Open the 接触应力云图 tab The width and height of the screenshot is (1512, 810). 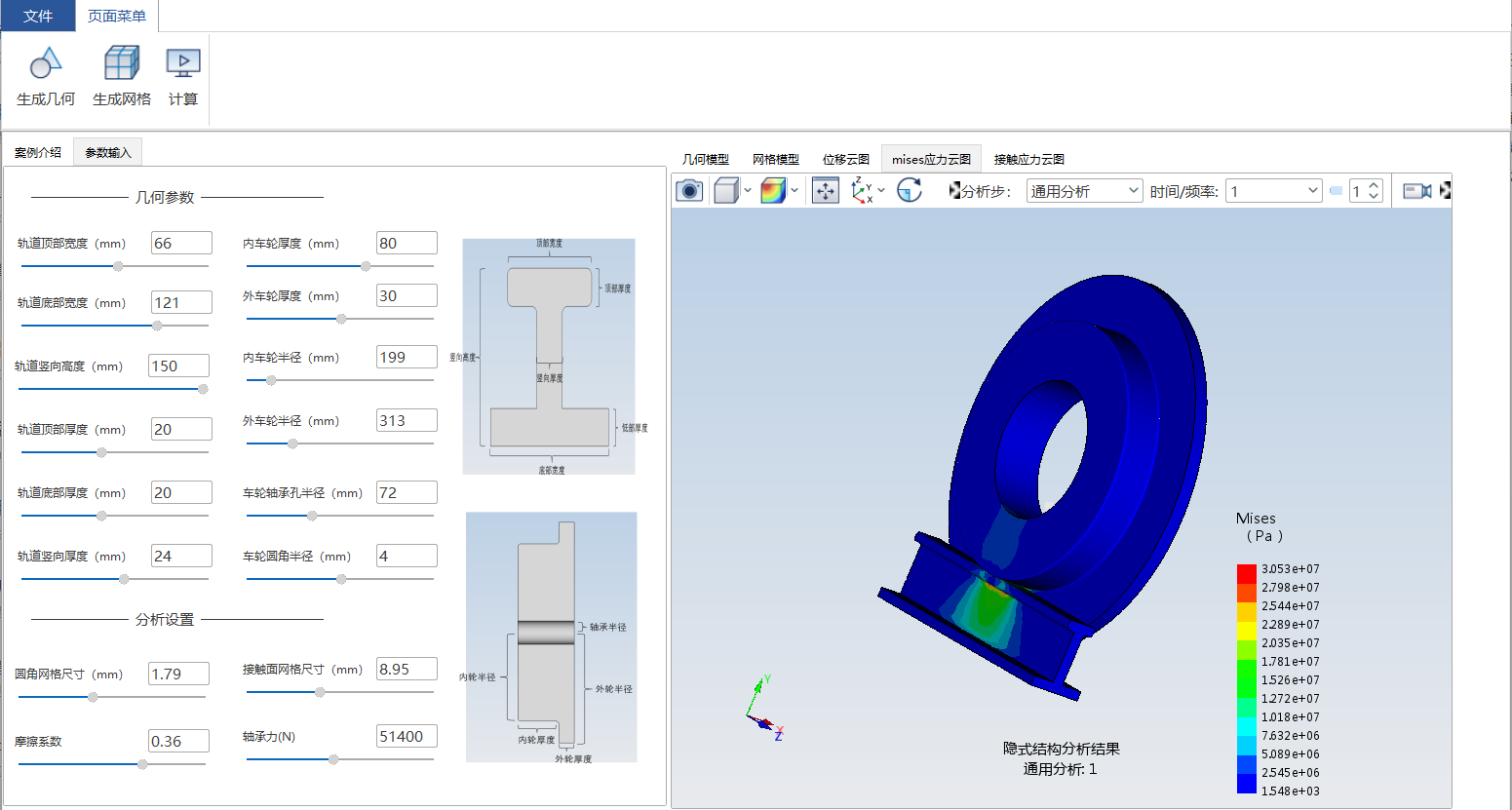point(1029,159)
